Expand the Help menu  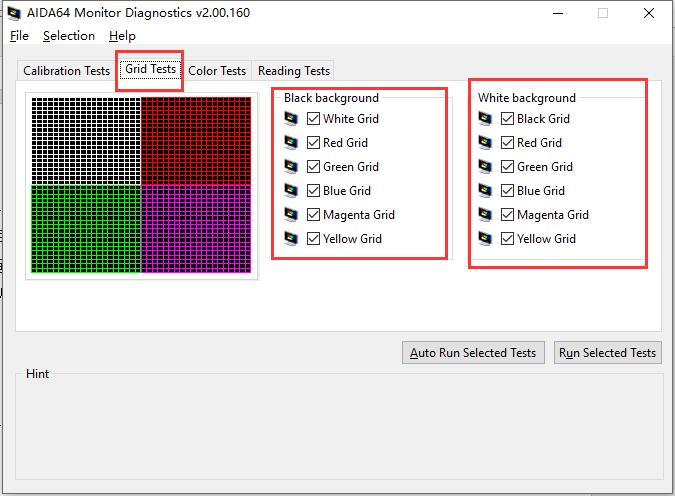point(122,36)
